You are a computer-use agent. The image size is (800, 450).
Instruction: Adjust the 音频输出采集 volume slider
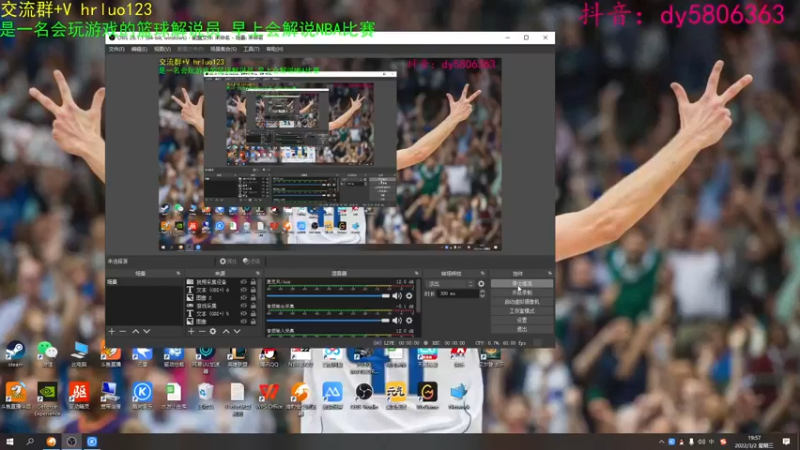click(328, 320)
